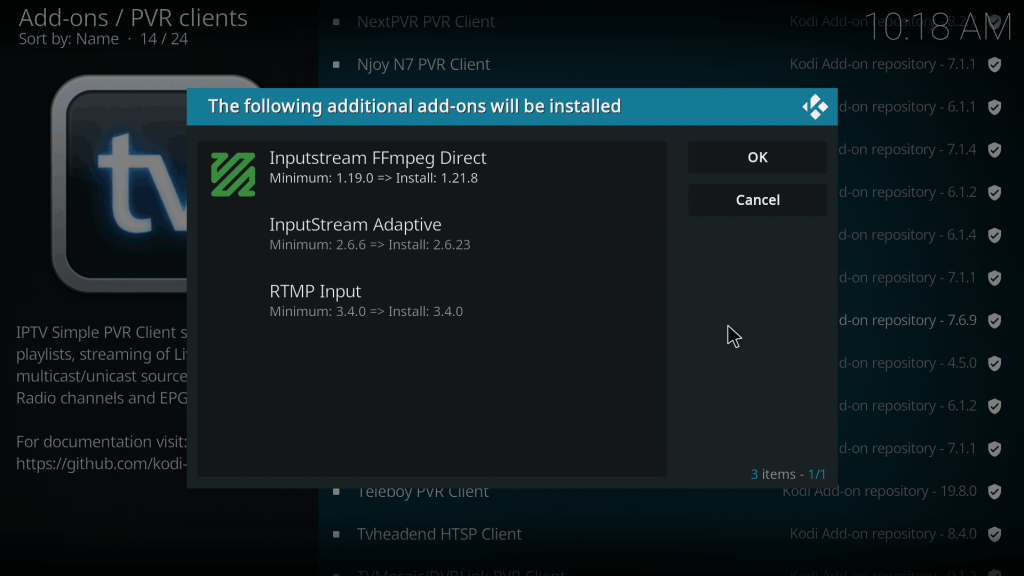Image resolution: width=1024 pixels, height=576 pixels.
Task: Click verified shield icon on 7.6.9 row
Action: (994, 321)
